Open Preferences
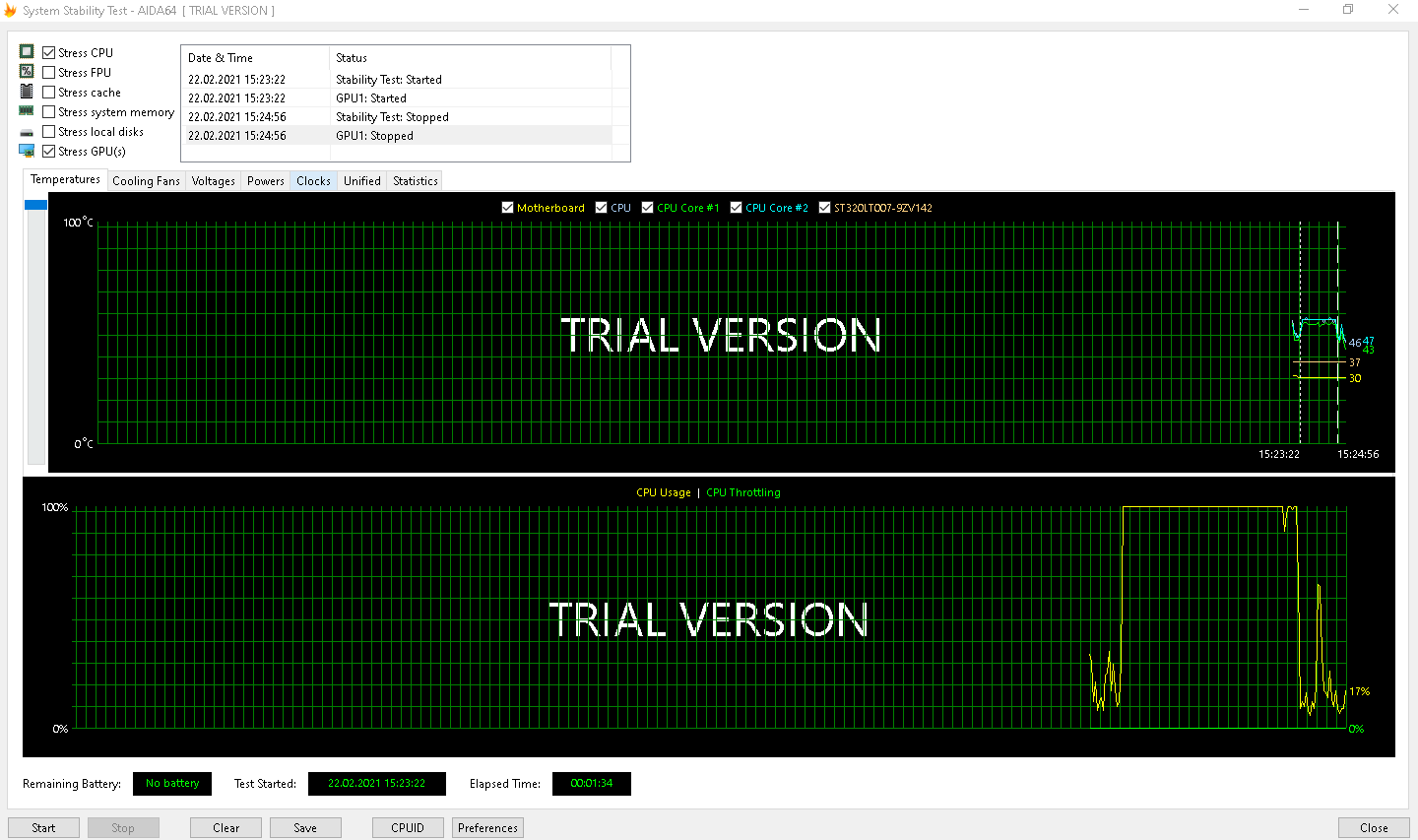The width and height of the screenshot is (1418, 840). [487, 828]
